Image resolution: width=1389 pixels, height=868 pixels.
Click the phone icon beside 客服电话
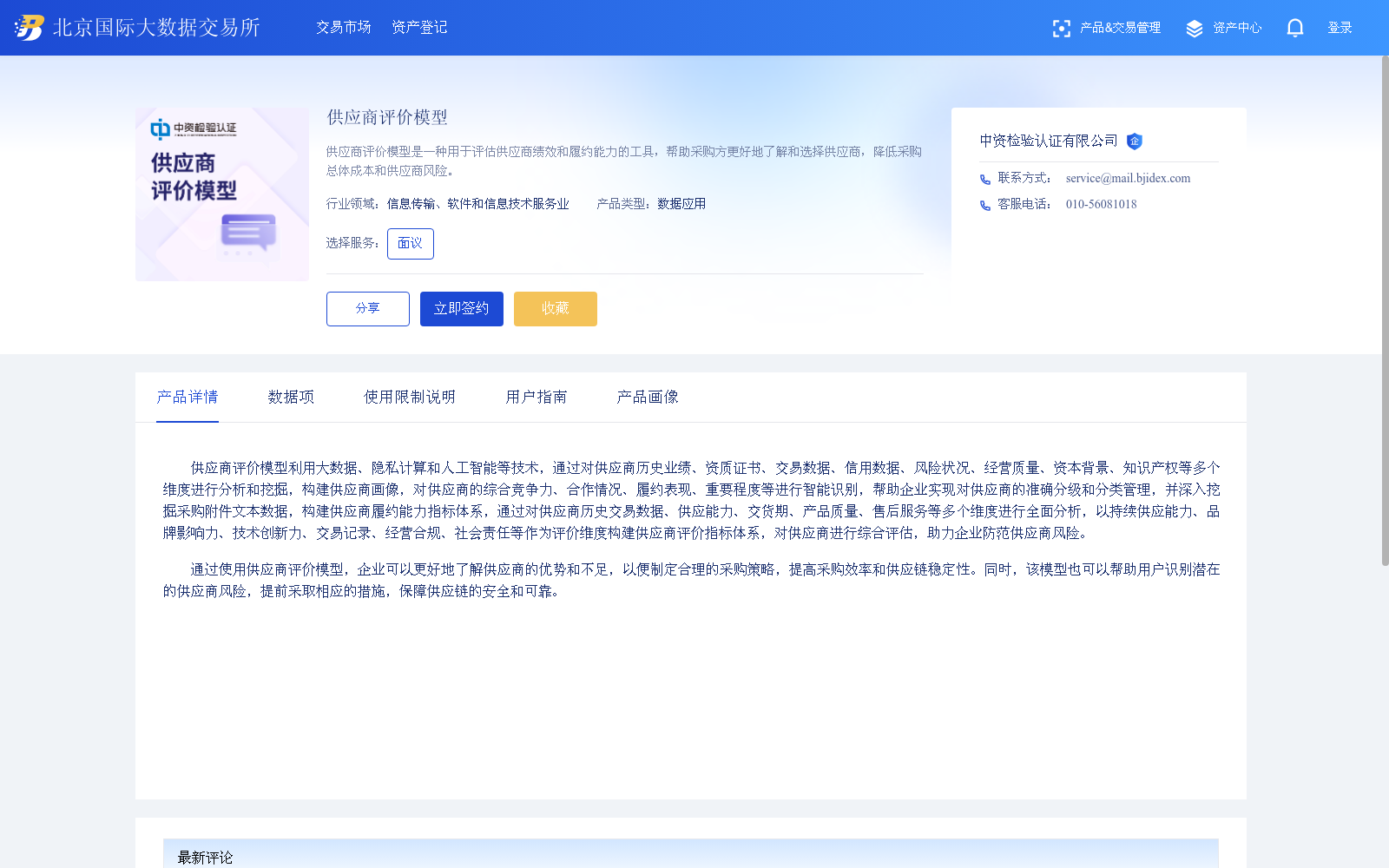point(985,206)
